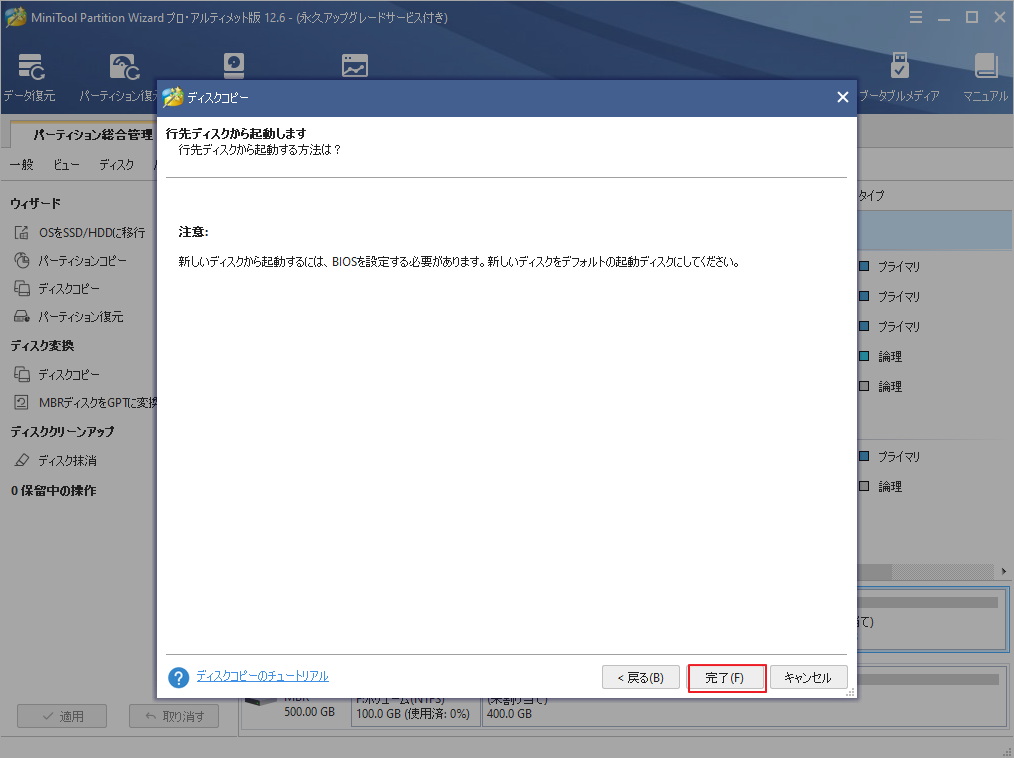The image size is (1014, 758).
Task: Click the blue help question mark icon
Action: [x=179, y=678]
